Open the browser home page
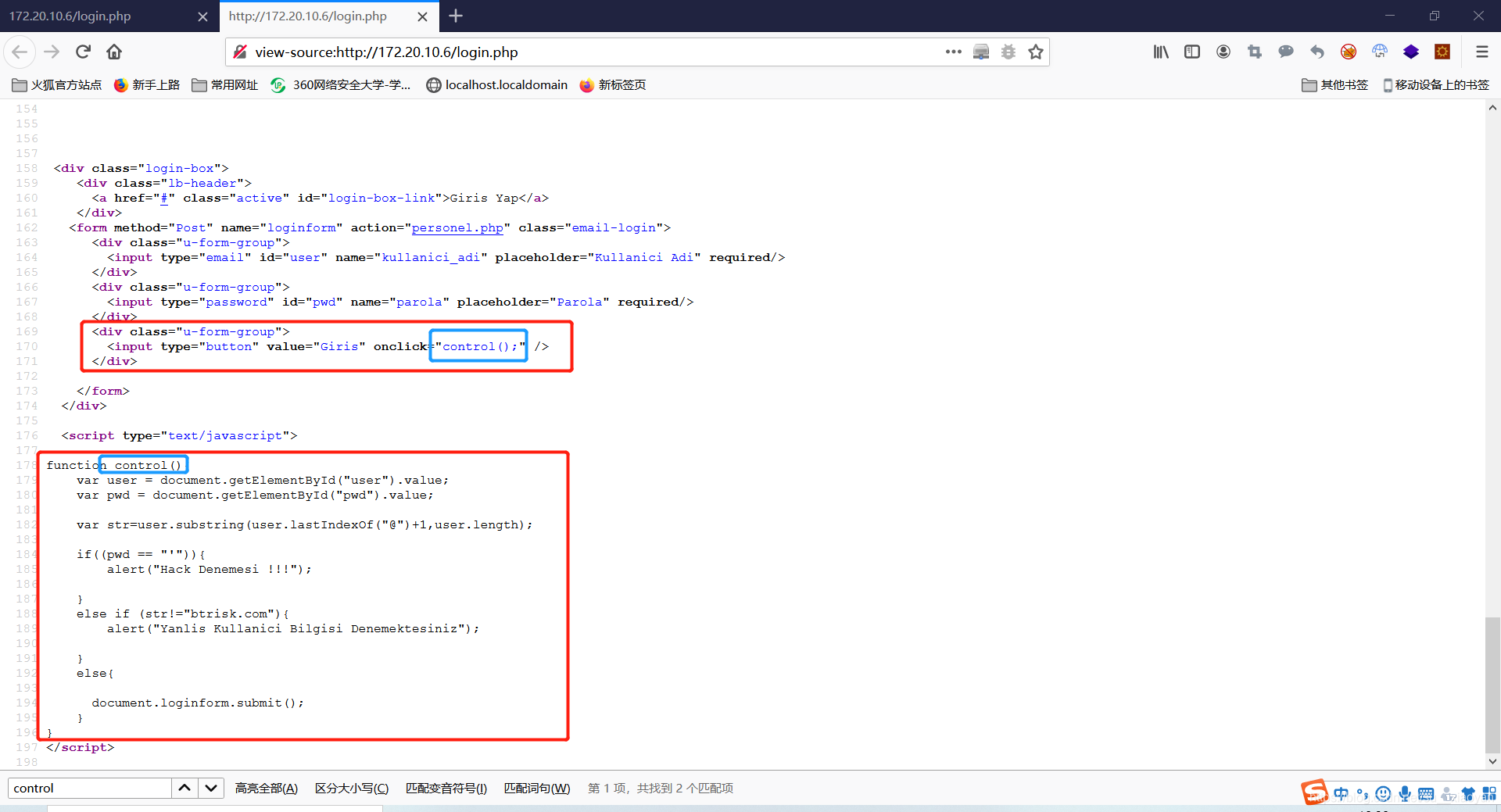This screenshot has height=812, width=1501. point(114,52)
